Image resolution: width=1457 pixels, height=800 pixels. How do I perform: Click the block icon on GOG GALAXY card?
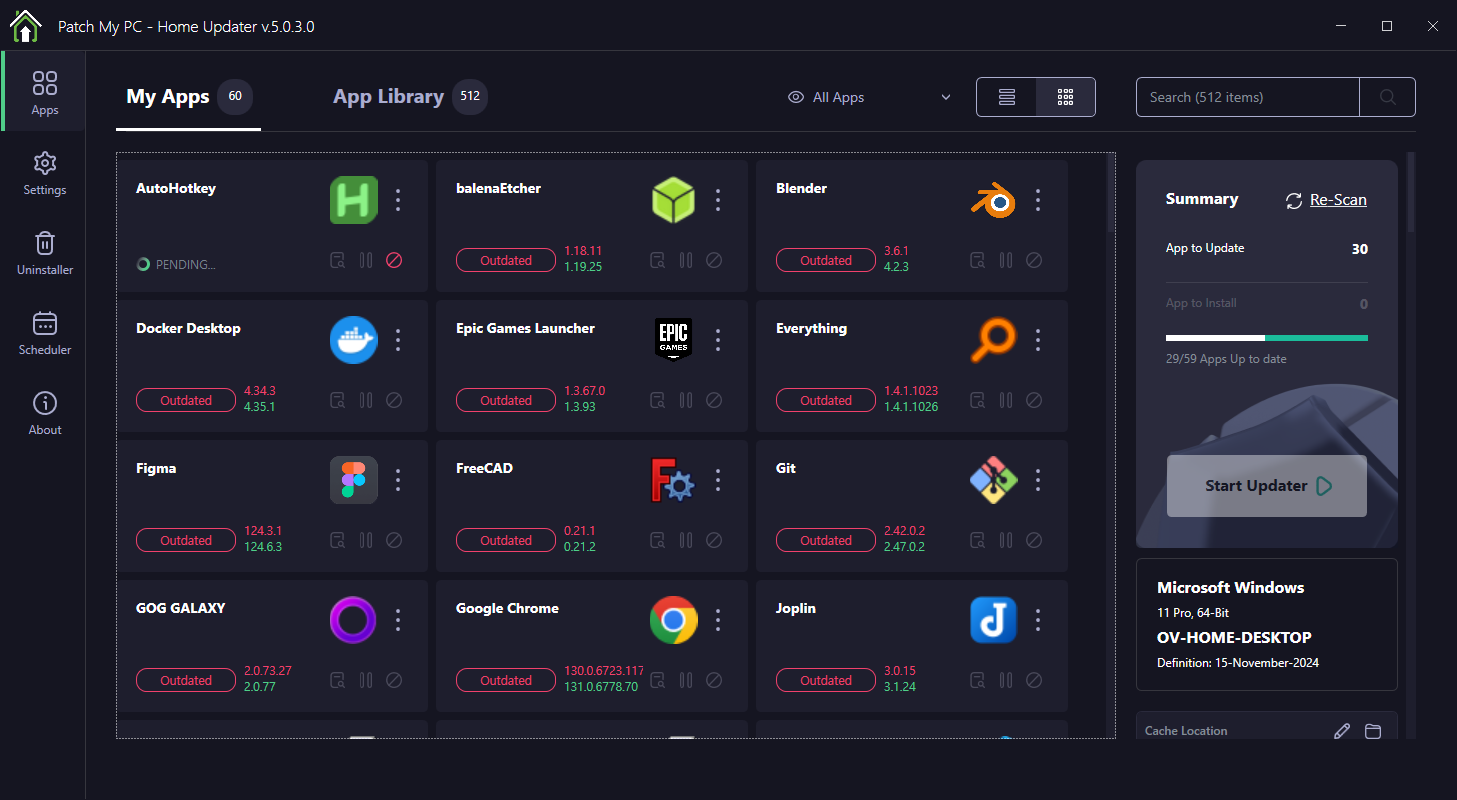pyautogui.click(x=394, y=680)
